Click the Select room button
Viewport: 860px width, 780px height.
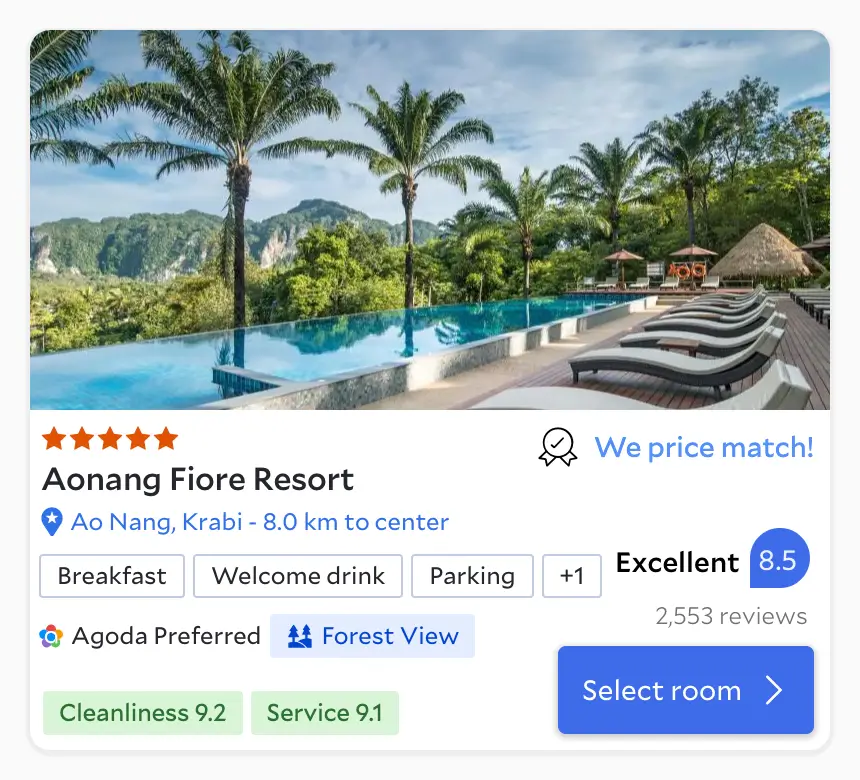pos(686,690)
